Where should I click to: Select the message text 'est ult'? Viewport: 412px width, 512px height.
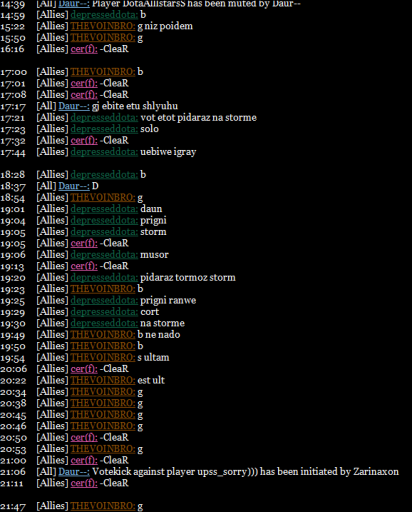click(x=151, y=380)
